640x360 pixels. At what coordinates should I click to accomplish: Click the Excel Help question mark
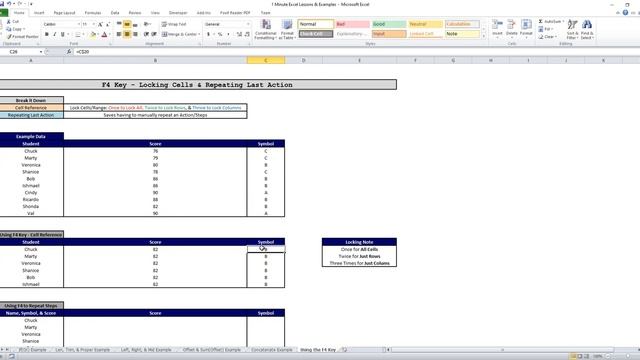coord(625,13)
